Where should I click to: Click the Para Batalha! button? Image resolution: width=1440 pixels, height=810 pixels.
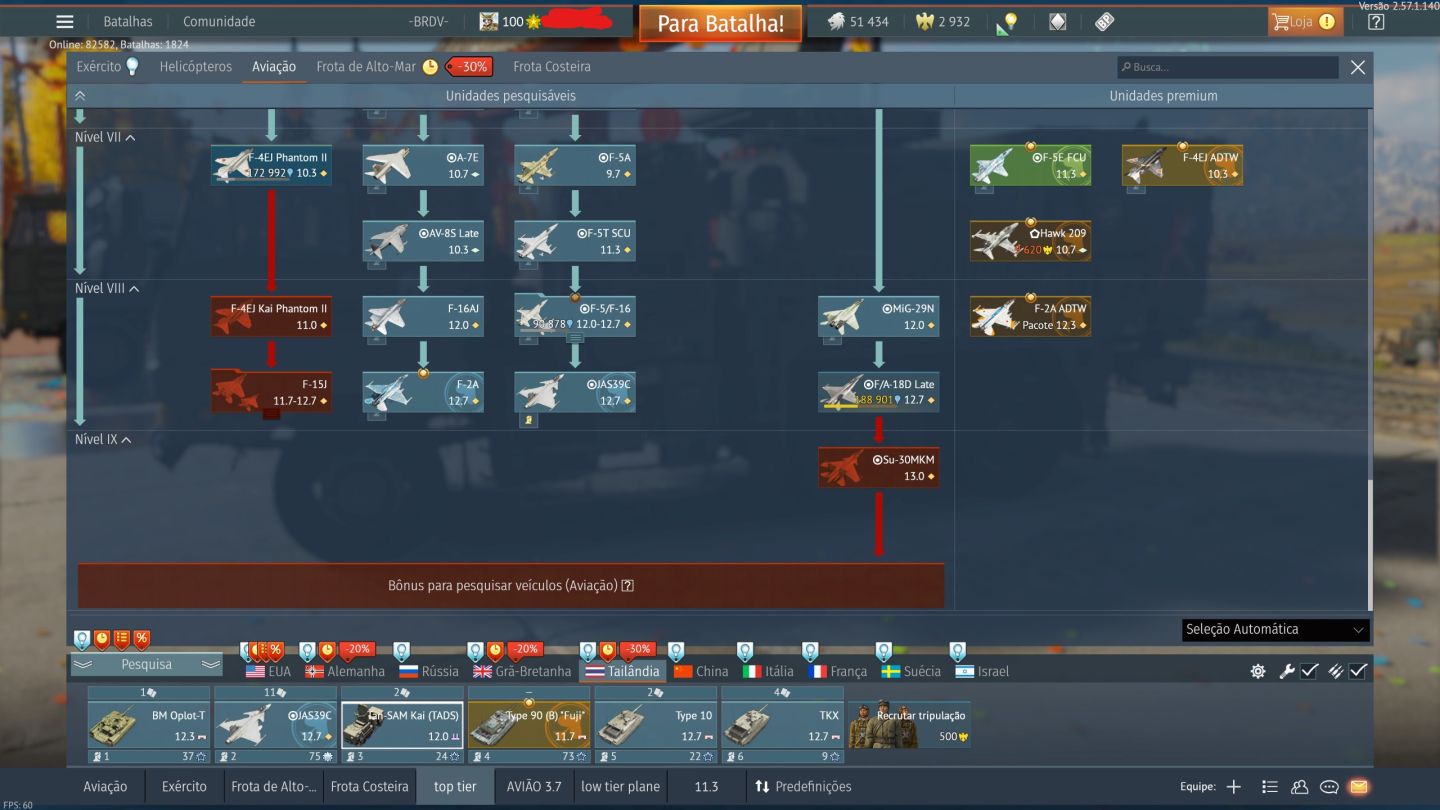pos(720,23)
